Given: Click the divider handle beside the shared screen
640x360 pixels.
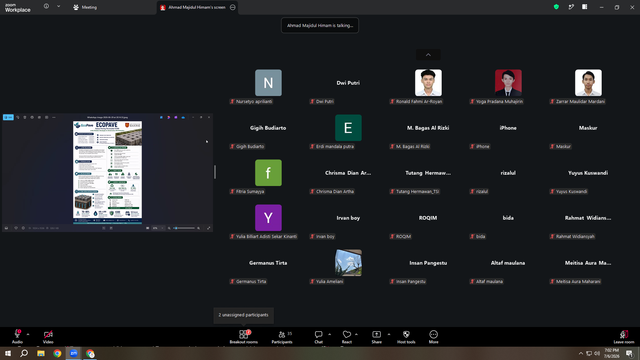Looking at the screenshot, I should (x=215, y=172).
